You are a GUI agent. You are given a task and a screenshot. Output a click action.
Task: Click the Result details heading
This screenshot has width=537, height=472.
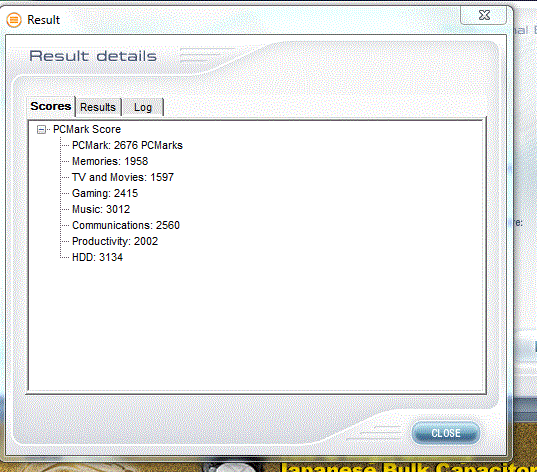point(93,56)
